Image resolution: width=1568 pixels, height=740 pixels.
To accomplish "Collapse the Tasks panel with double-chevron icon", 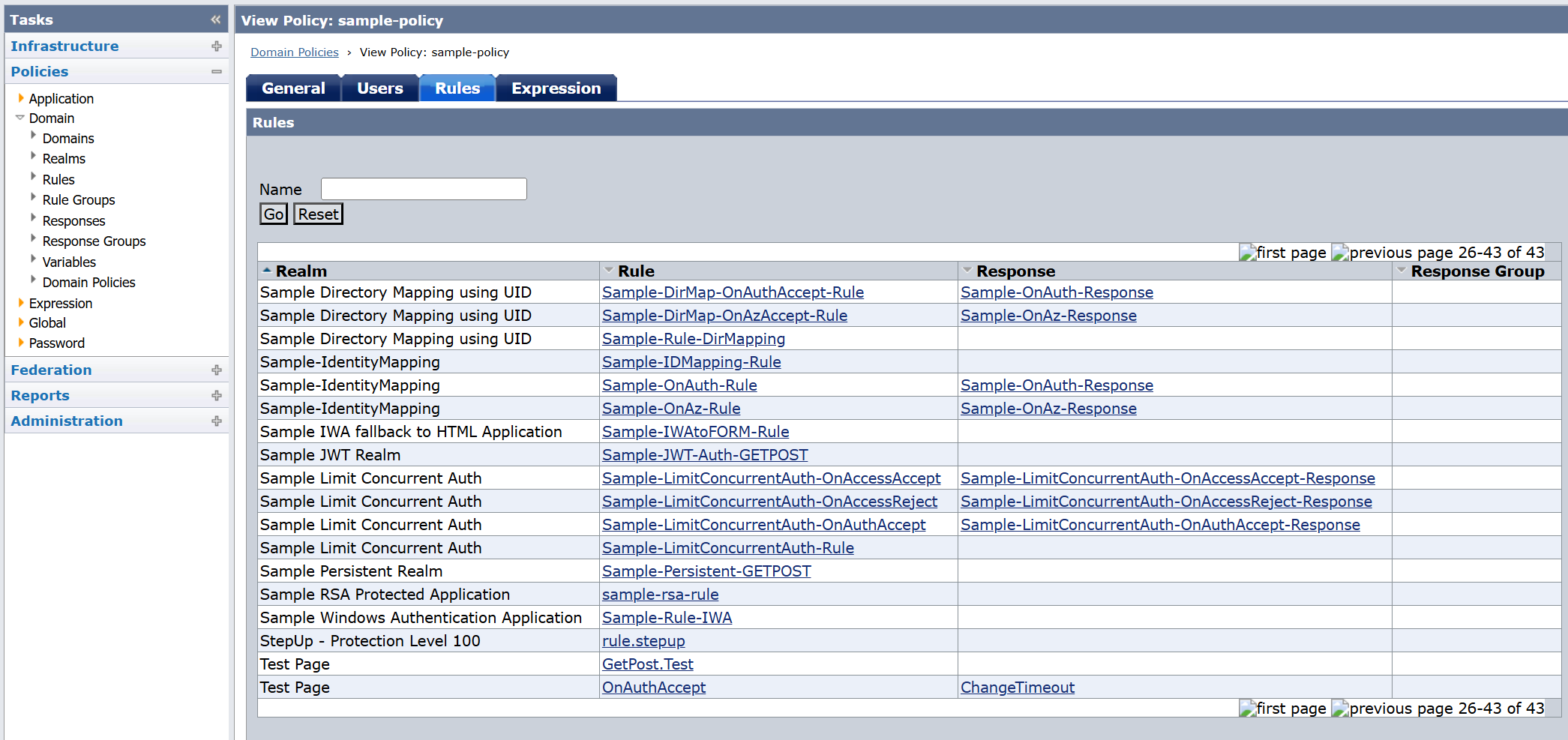I will click(x=216, y=19).
